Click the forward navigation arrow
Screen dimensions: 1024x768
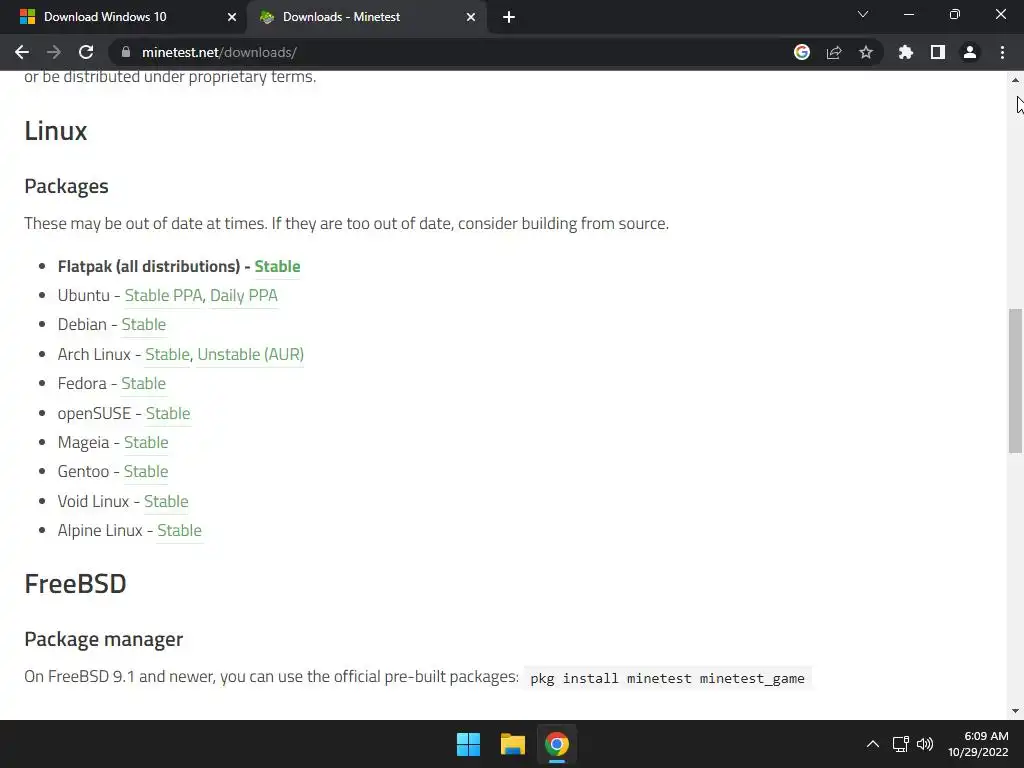(x=54, y=52)
